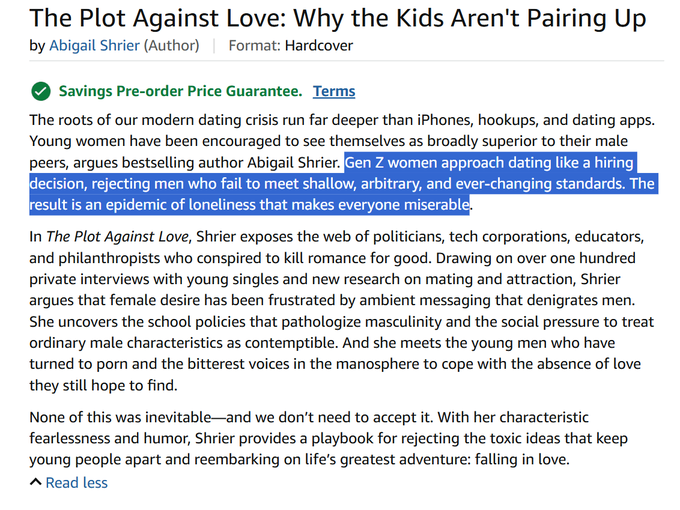This screenshot has width=680, height=510.
Task: Click the sentence She uncovers the school policies
Action: tap(342, 332)
